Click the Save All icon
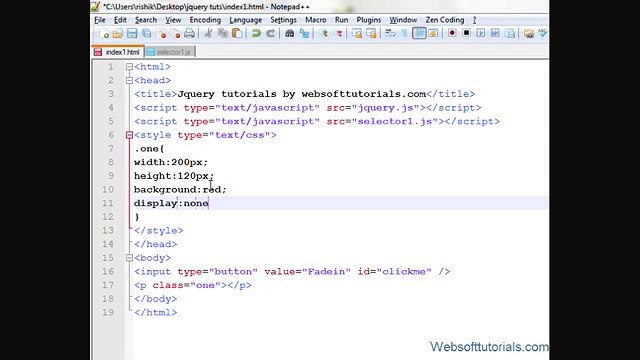The width and height of the screenshot is (640, 360). point(146,33)
